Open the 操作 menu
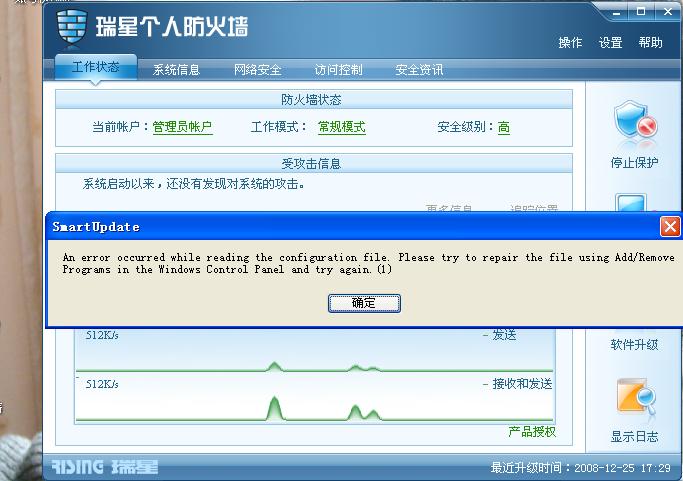The width and height of the screenshot is (683, 481). 570,43
